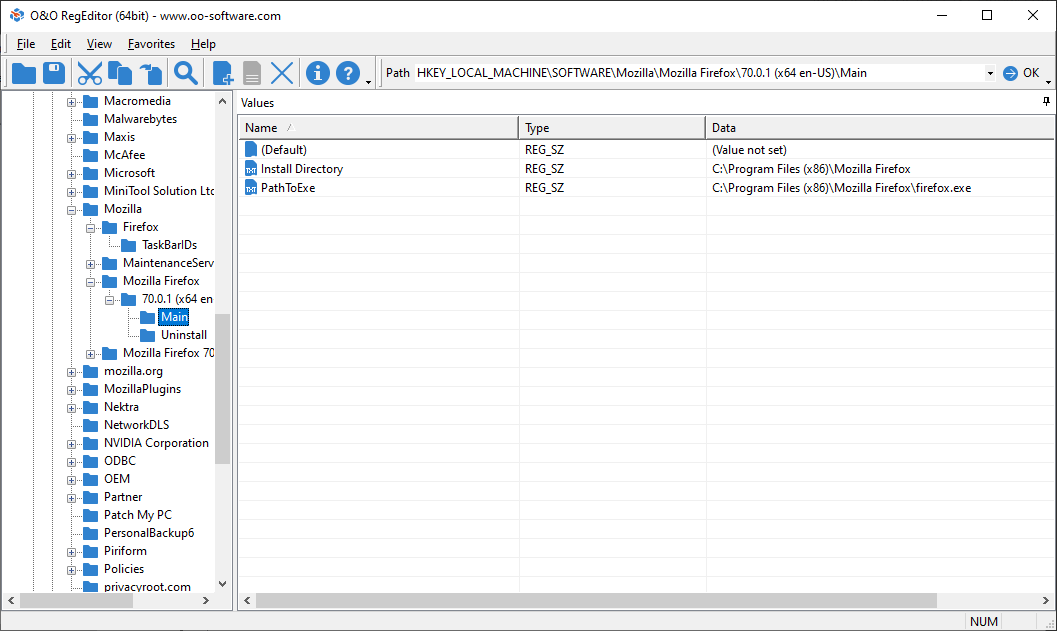Click the McAfee folder icon

pyautogui.click(x=90, y=155)
